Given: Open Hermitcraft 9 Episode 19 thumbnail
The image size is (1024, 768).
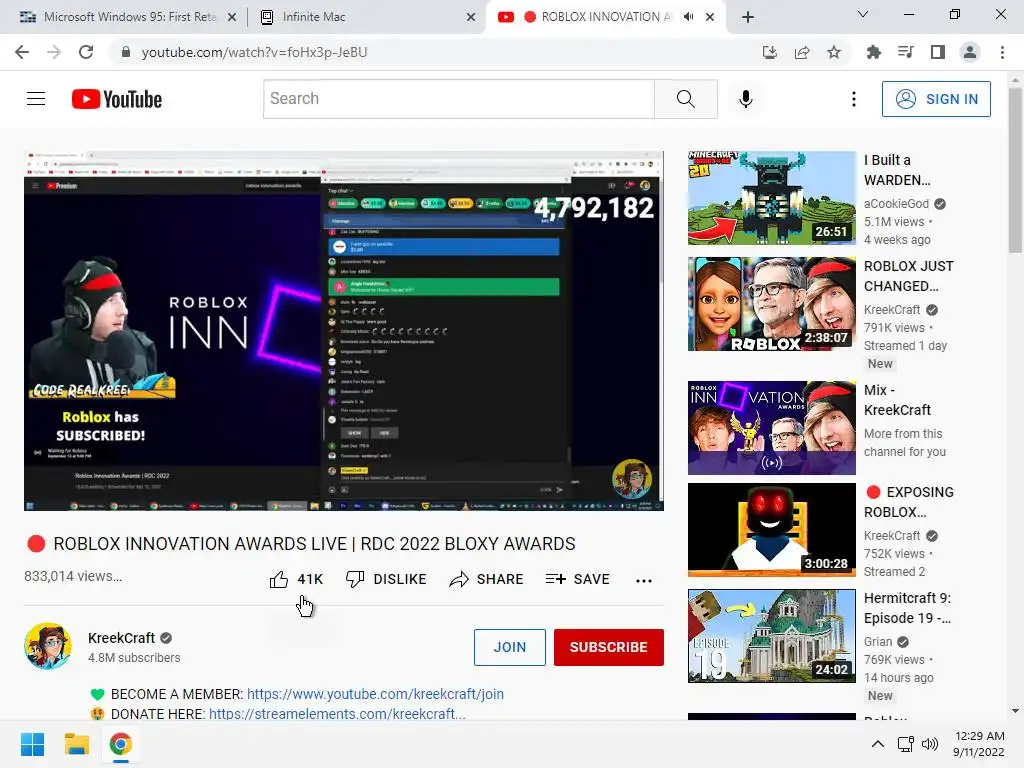Looking at the screenshot, I should point(771,635).
